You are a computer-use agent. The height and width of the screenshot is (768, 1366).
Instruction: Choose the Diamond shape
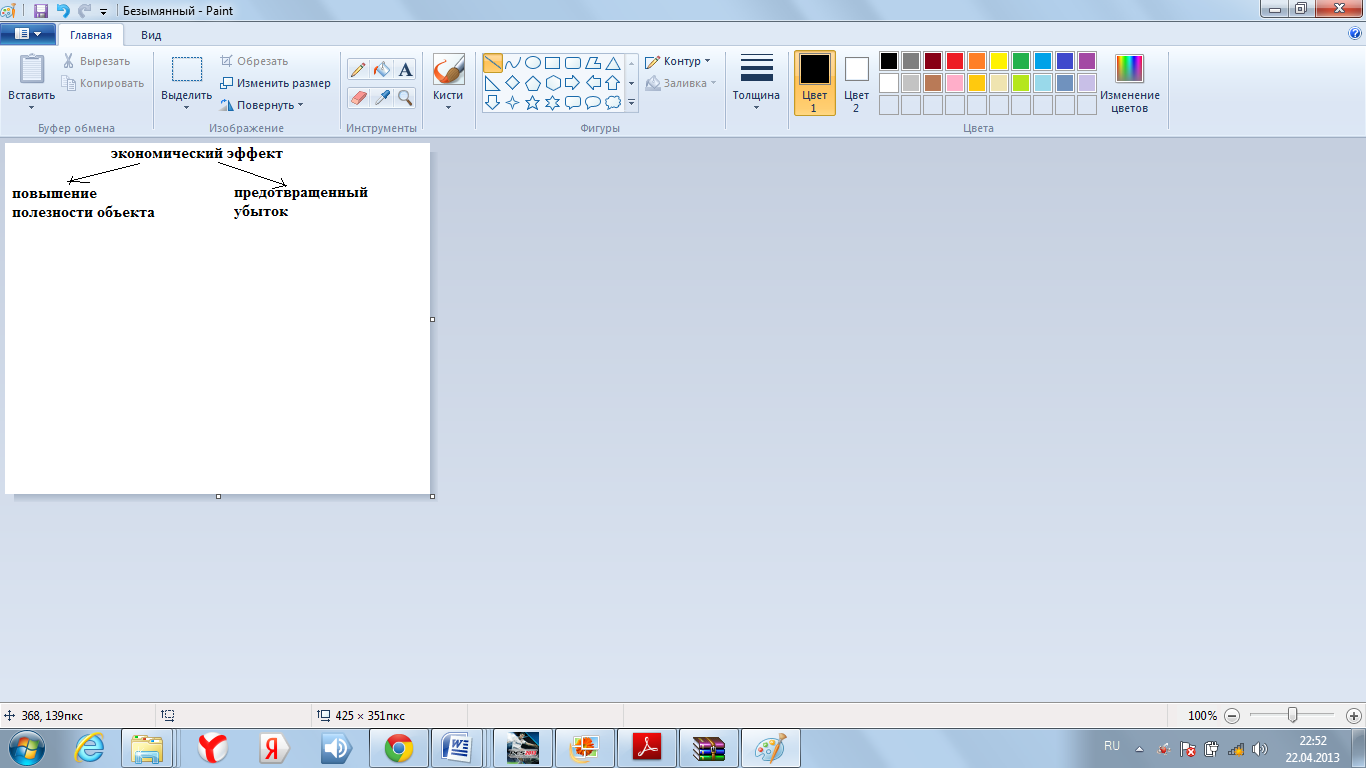[x=513, y=83]
